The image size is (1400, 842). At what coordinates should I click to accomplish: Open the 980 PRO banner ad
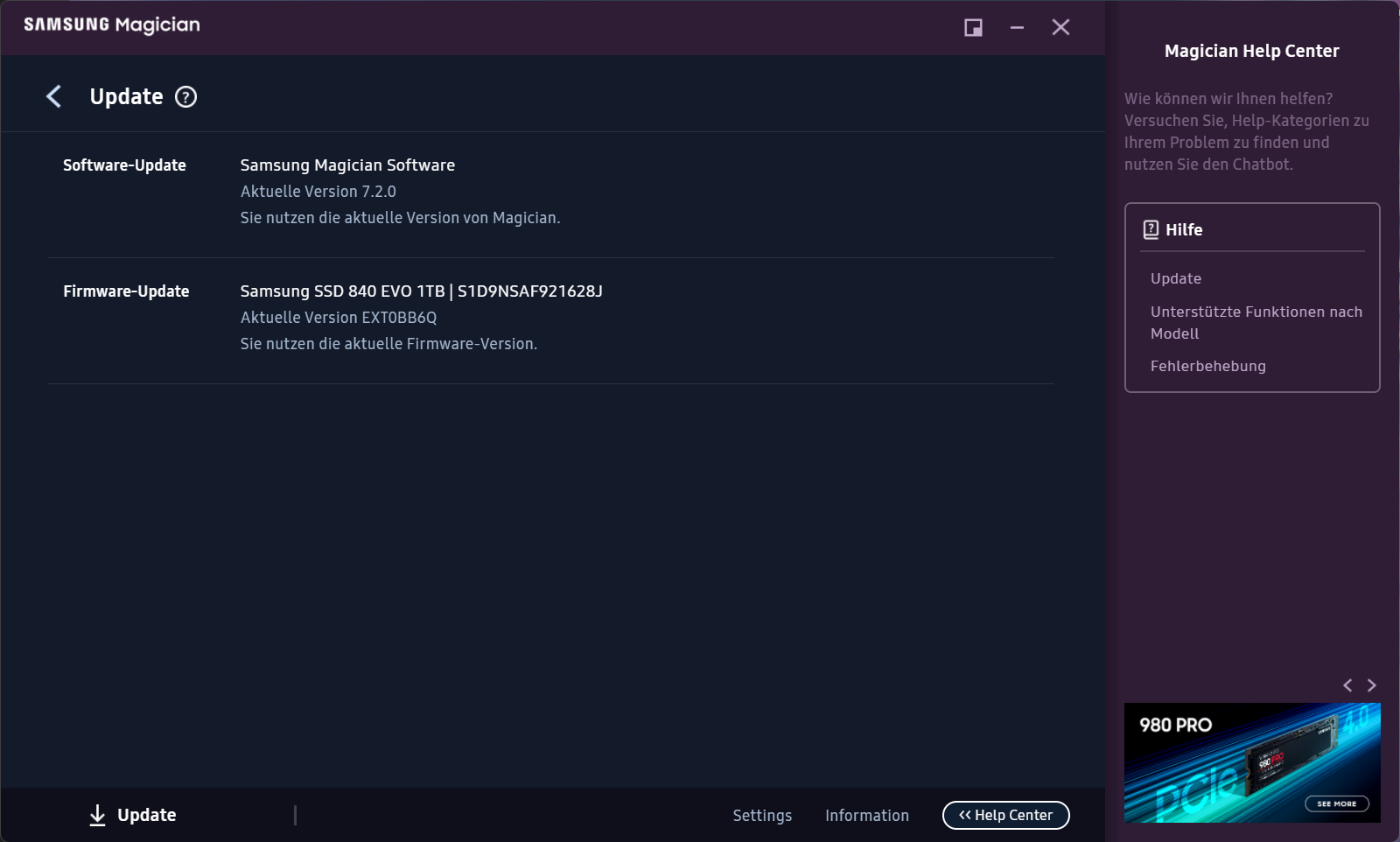pyautogui.click(x=1252, y=762)
